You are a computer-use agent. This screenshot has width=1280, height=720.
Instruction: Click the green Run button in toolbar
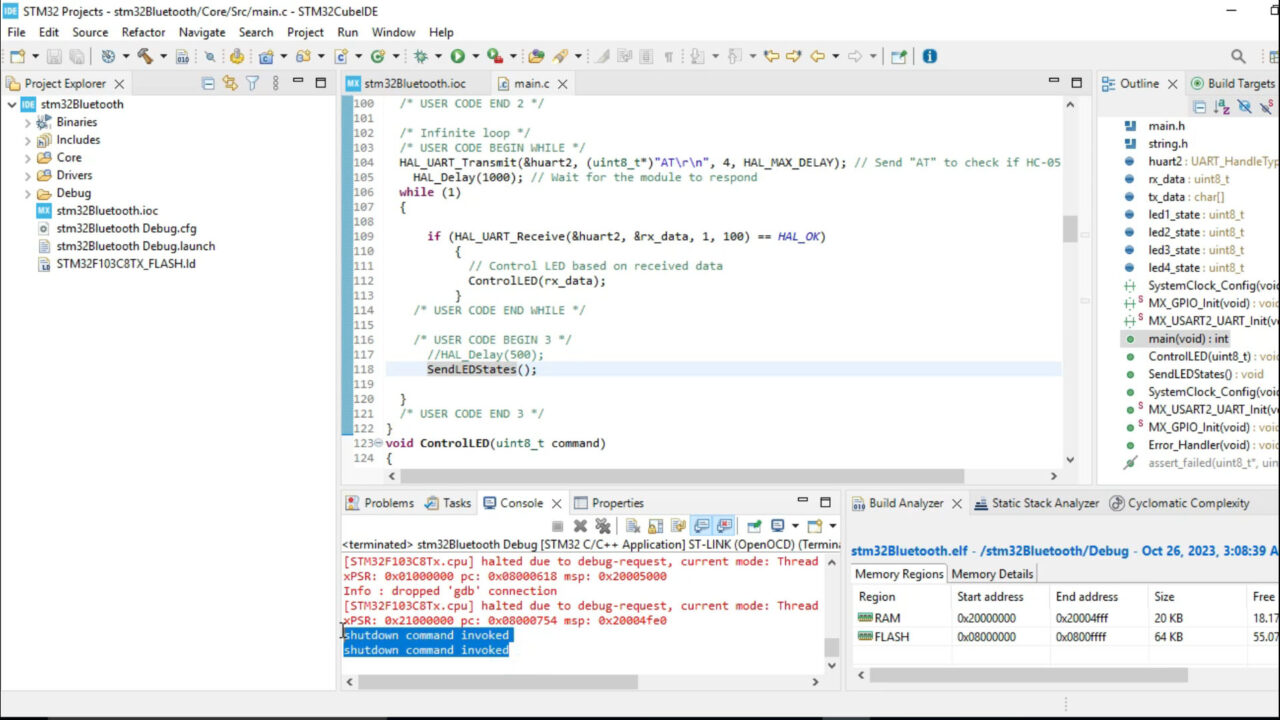click(457, 57)
